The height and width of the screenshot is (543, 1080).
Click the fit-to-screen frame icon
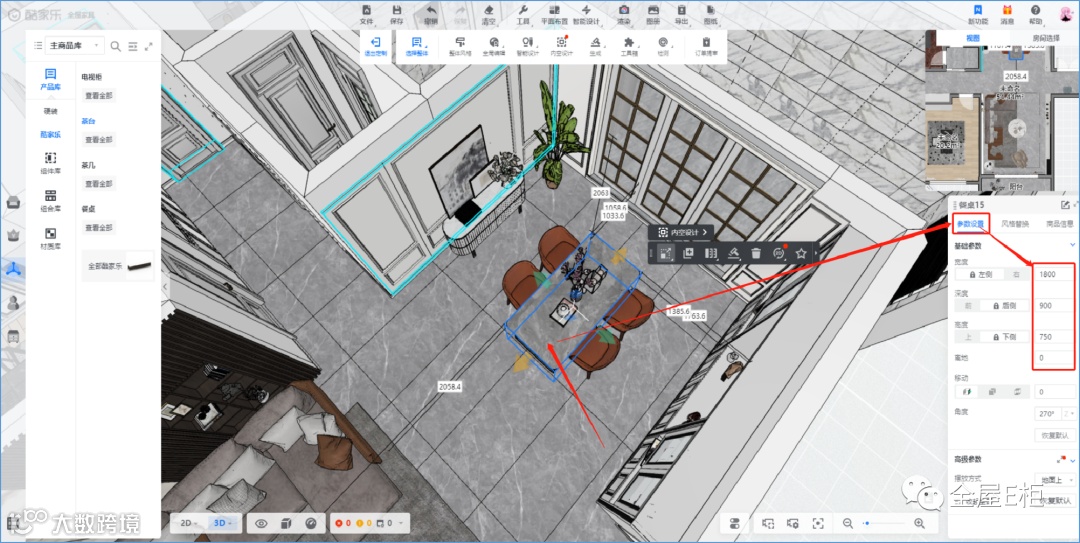[818, 524]
